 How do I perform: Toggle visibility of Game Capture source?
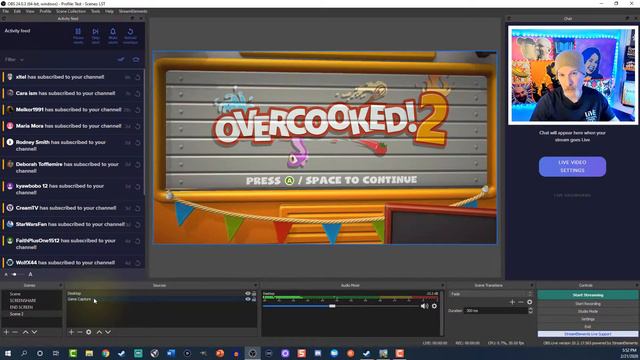point(248,299)
